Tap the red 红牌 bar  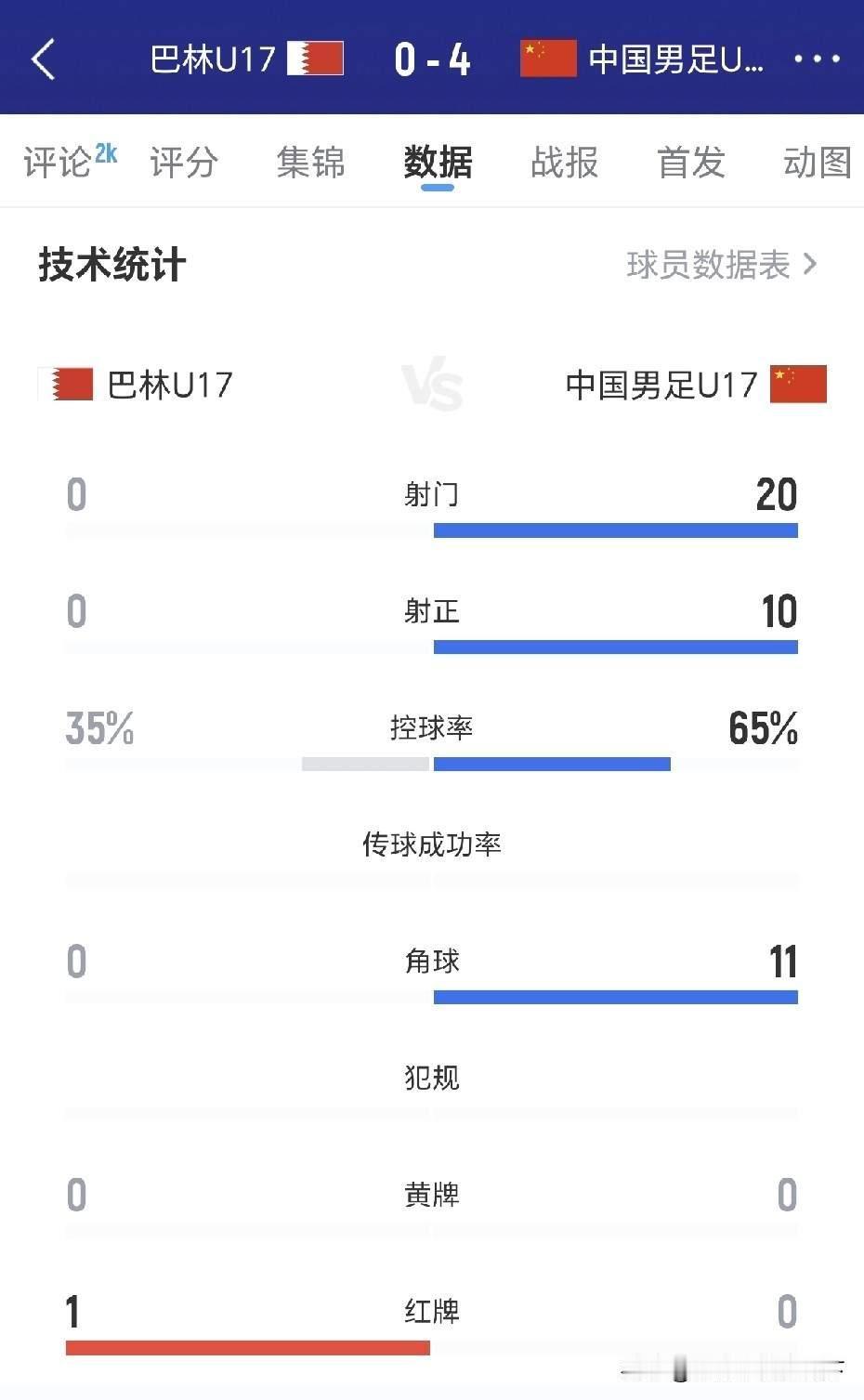point(248,1347)
